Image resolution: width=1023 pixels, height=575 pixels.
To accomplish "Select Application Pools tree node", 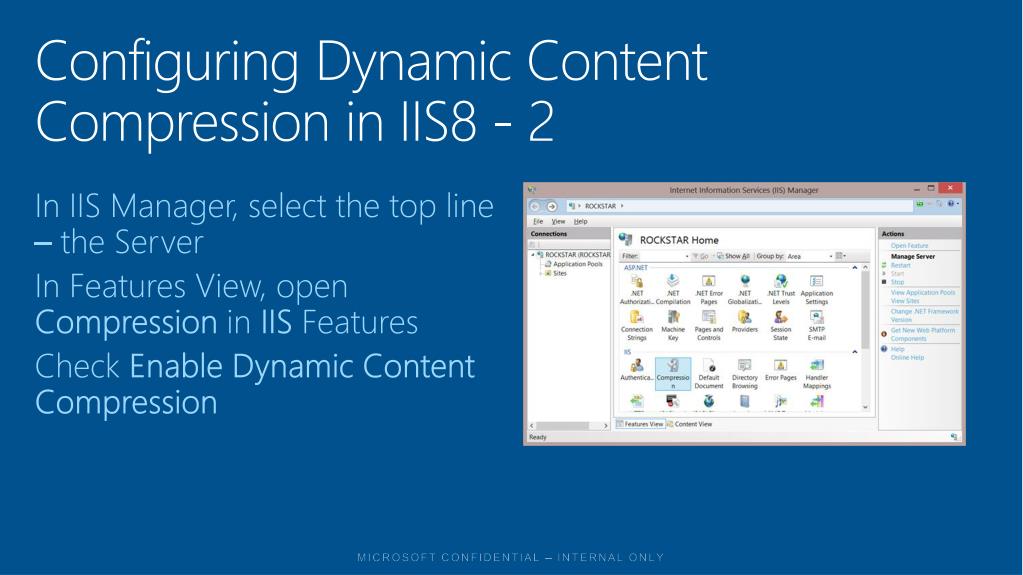I will point(573,264).
